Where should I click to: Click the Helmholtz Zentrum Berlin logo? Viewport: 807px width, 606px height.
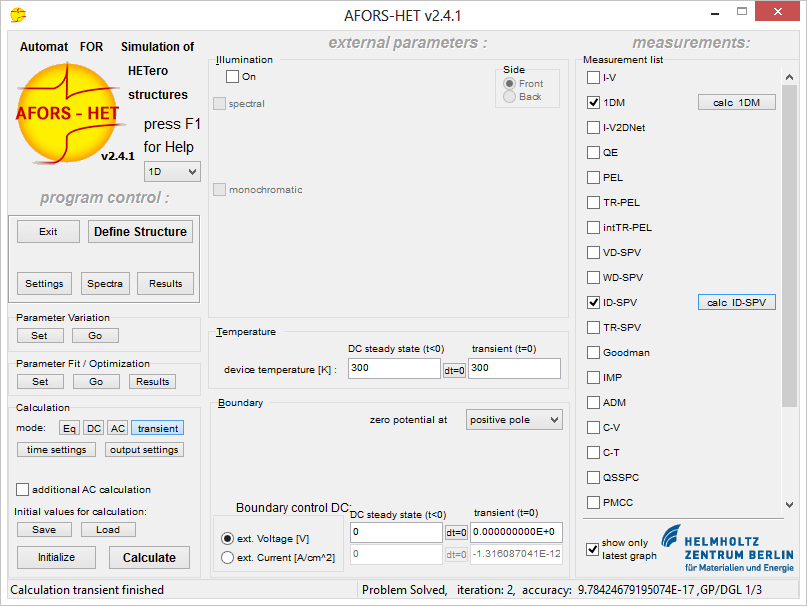727,548
